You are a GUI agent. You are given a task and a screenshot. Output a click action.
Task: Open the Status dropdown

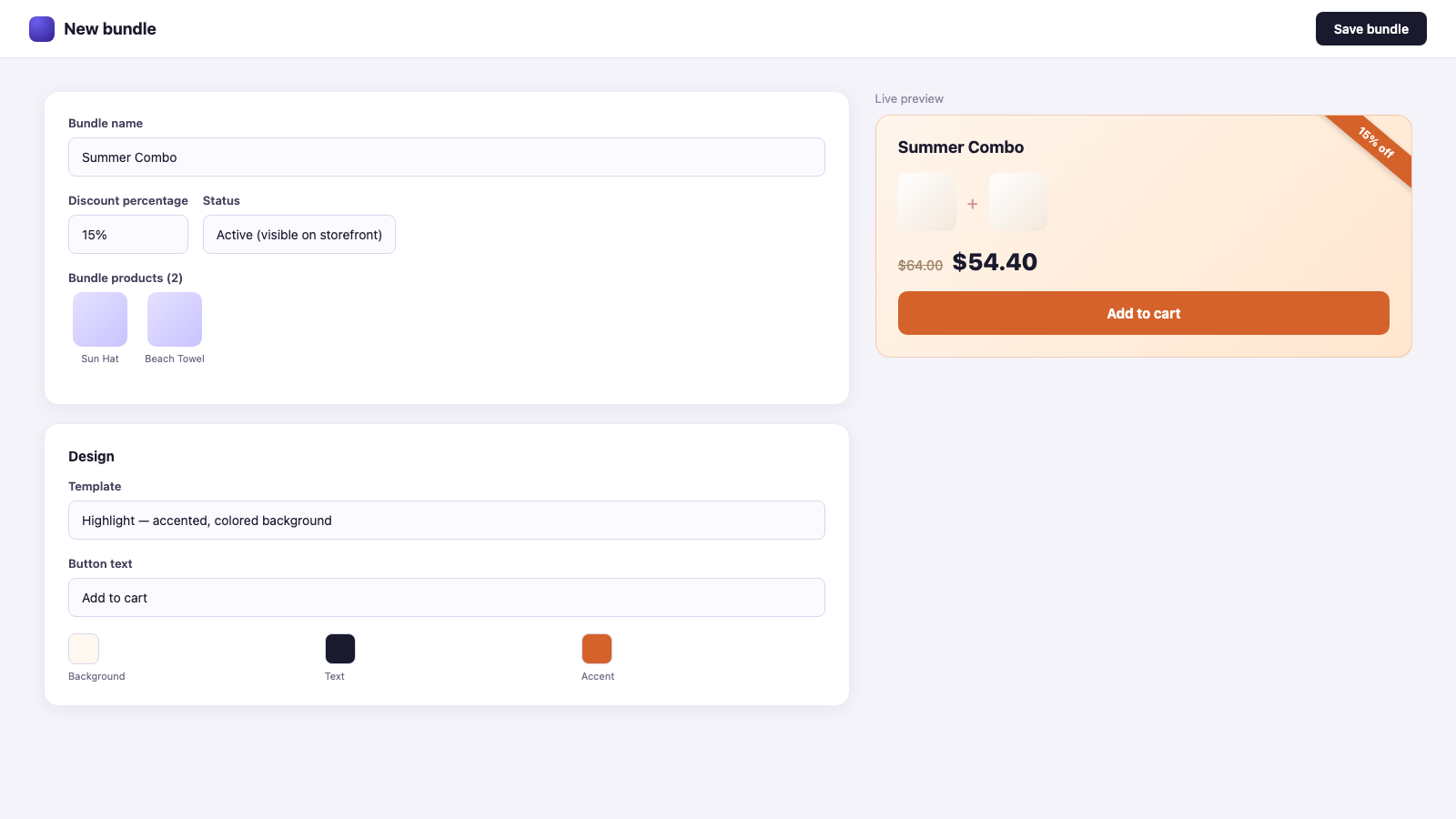pos(299,235)
